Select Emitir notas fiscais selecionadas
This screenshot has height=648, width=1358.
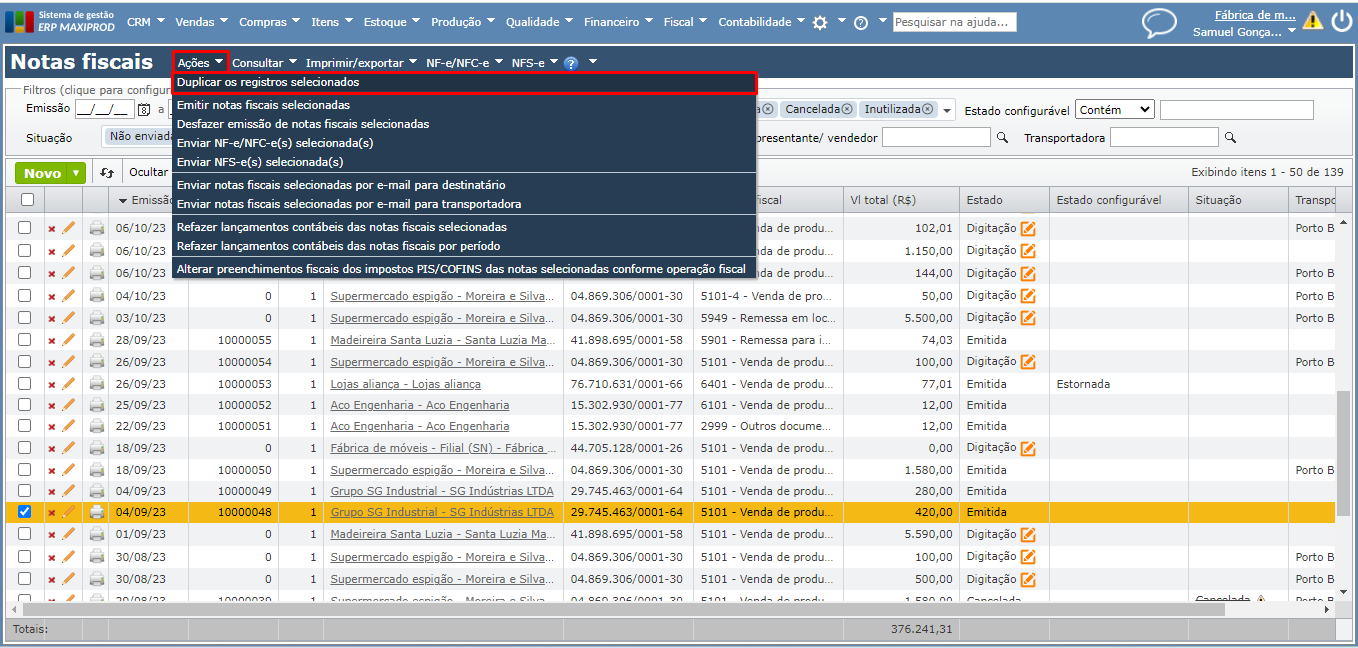click(263, 105)
